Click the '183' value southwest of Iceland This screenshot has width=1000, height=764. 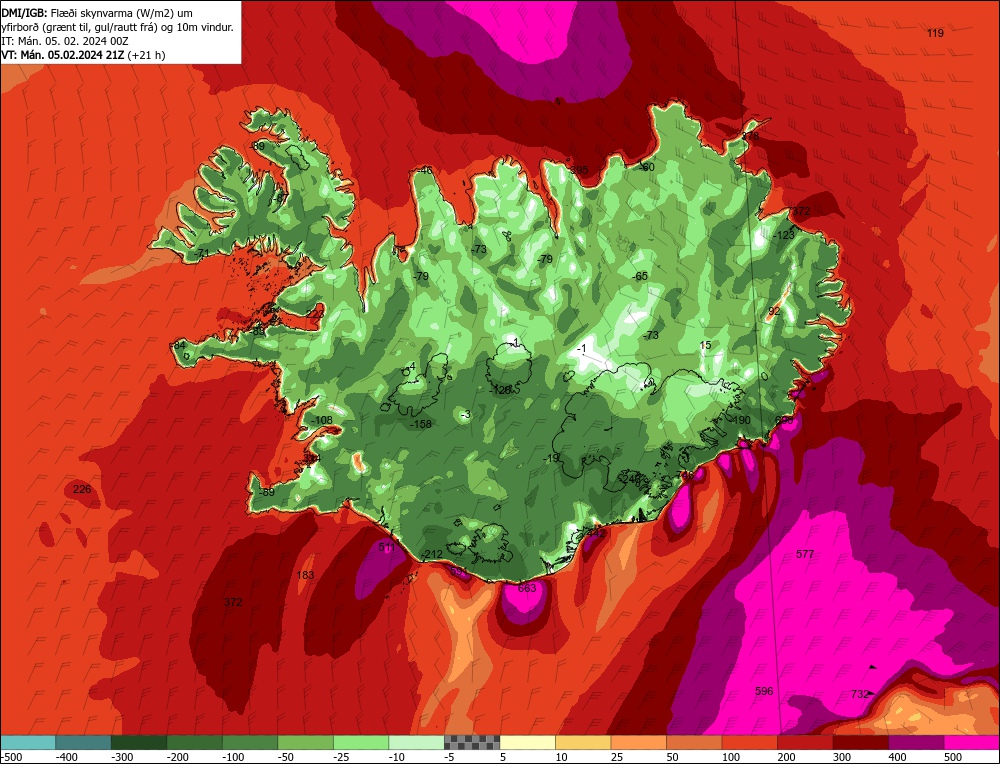[305, 575]
